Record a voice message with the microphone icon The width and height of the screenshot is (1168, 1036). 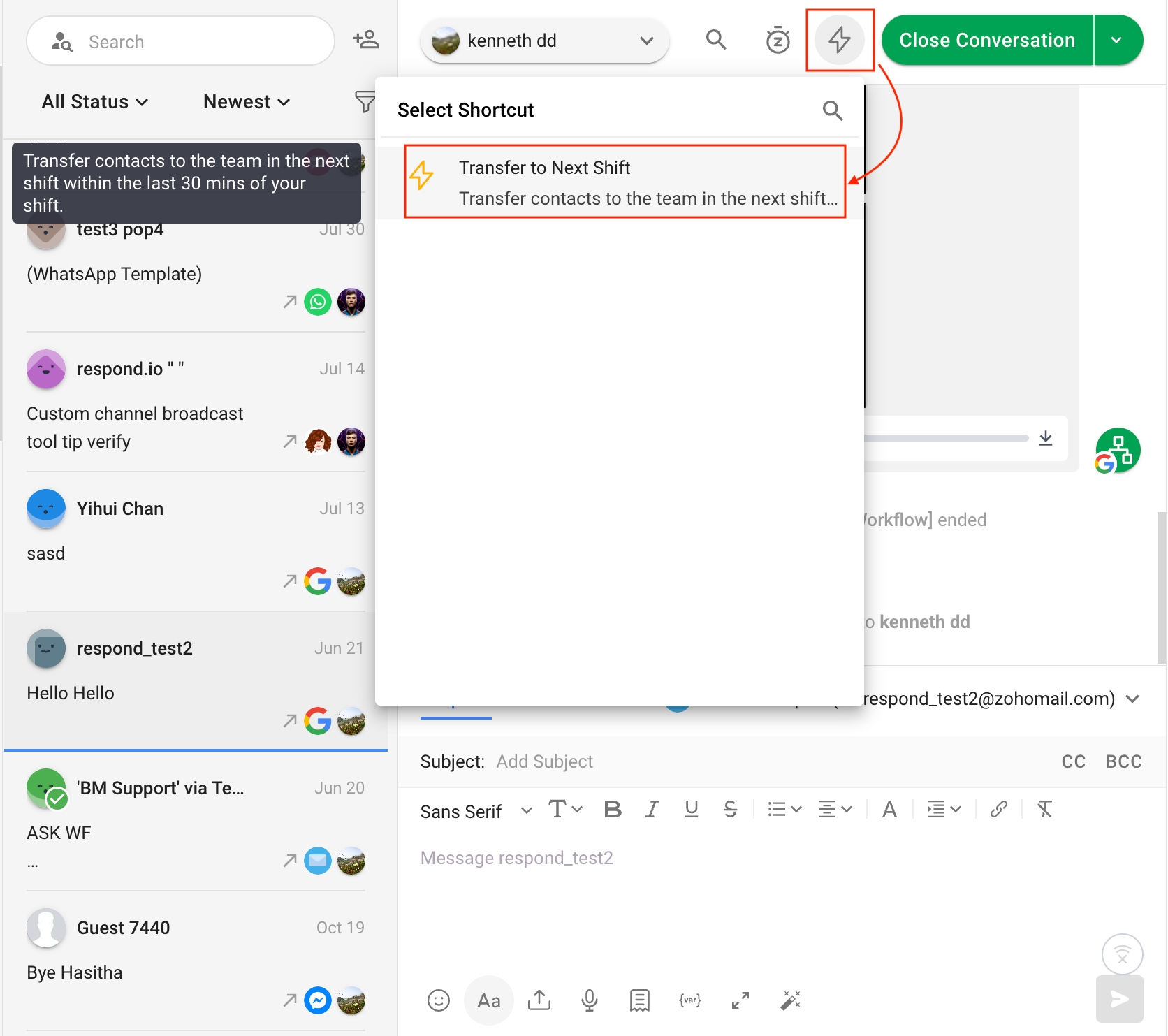coord(589,1000)
